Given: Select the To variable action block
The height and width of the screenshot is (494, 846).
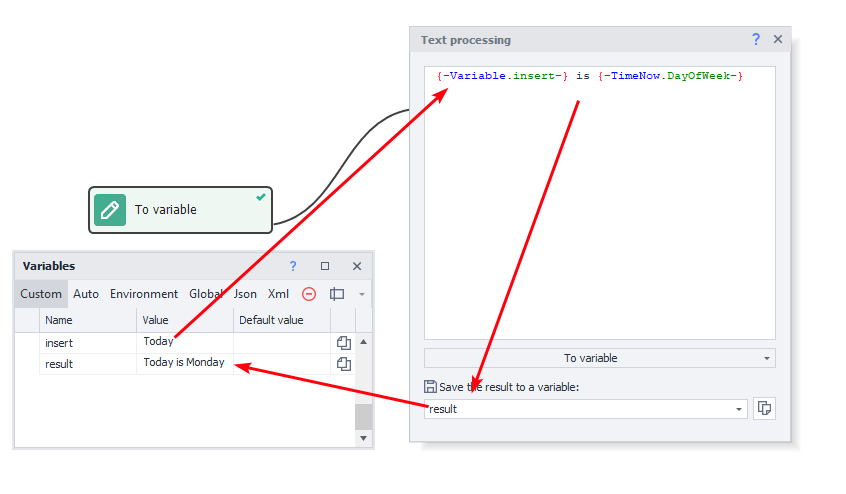Looking at the screenshot, I should [x=180, y=210].
